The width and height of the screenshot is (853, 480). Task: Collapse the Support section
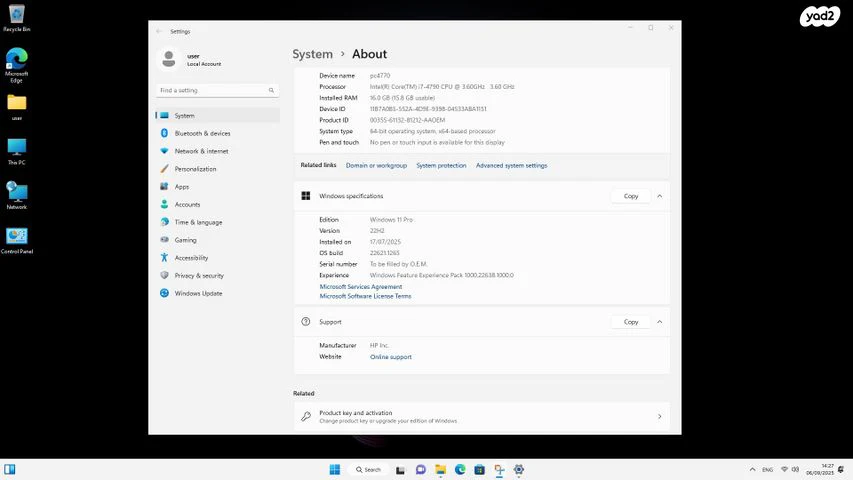point(659,322)
